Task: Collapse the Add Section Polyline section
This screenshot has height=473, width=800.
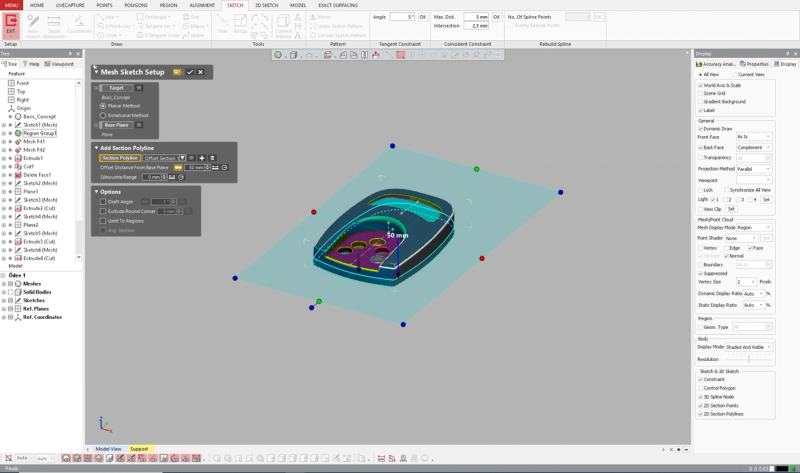Action: (x=96, y=148)
